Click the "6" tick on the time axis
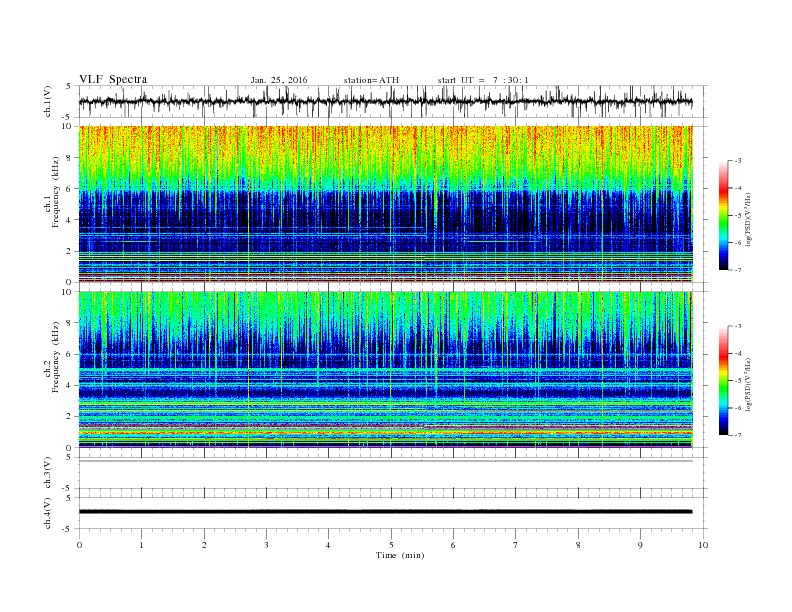 coord(453,545)
